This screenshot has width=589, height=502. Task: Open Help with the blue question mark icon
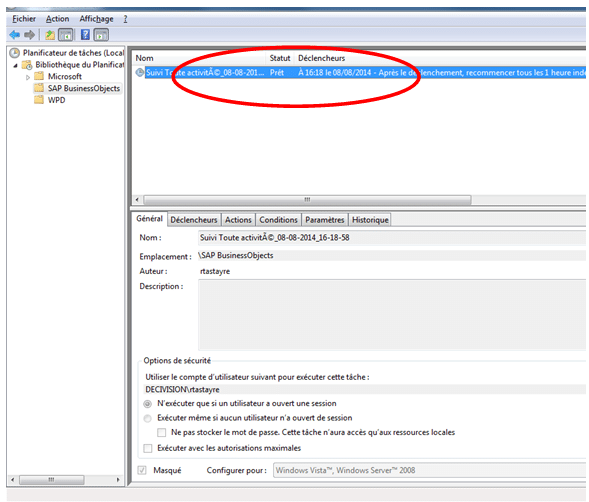[85, 35]
